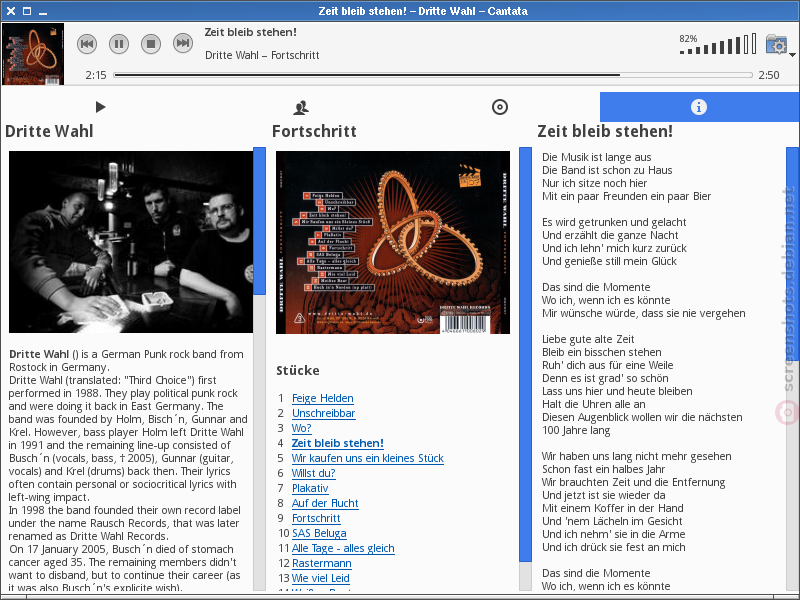
Task: Open the track link SAS Beluga
Action: pos(319,533)
